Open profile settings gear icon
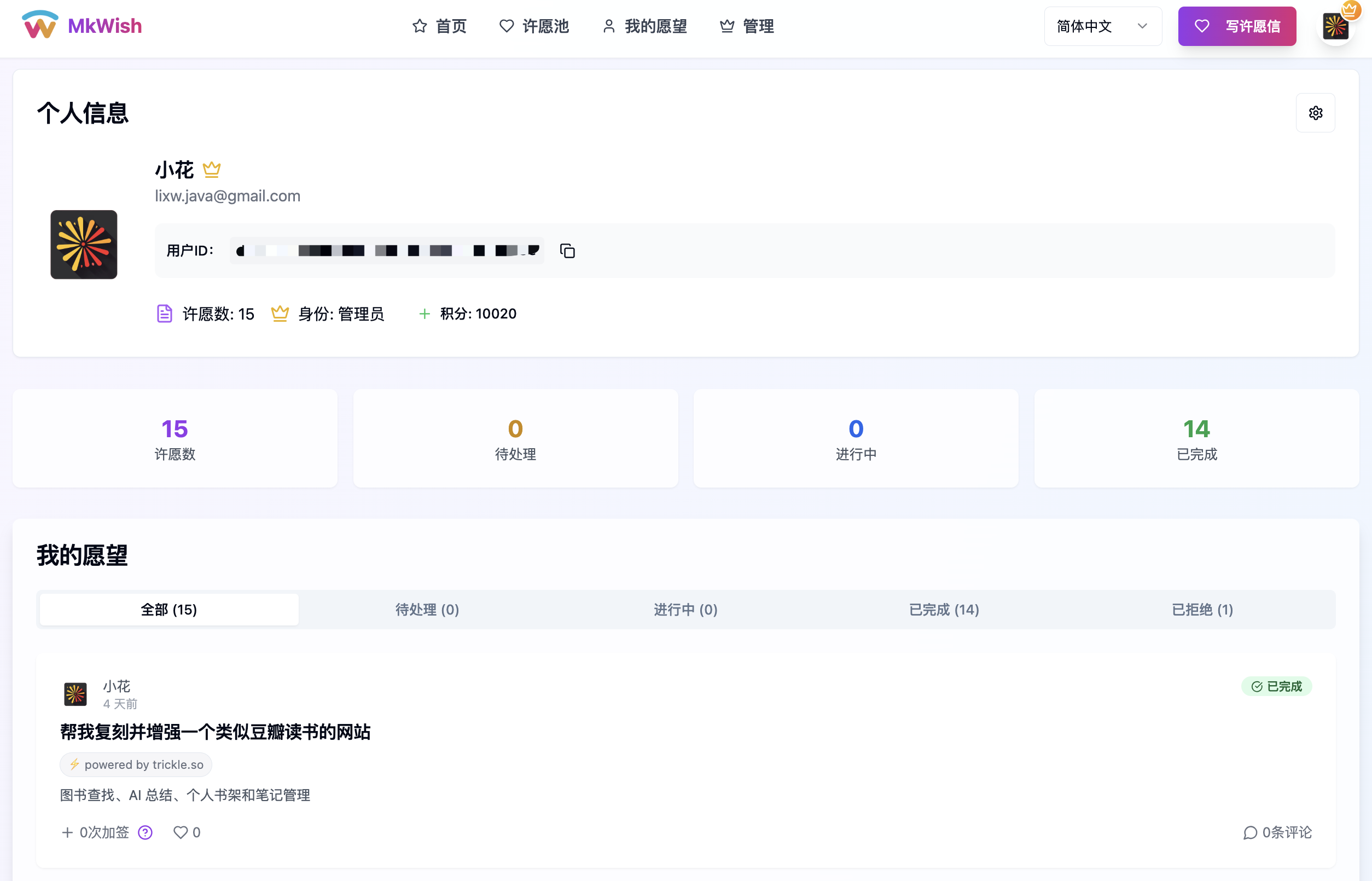Image resolution: width=1372 pixels, height=881 pixels. [x=1316, y=113]
